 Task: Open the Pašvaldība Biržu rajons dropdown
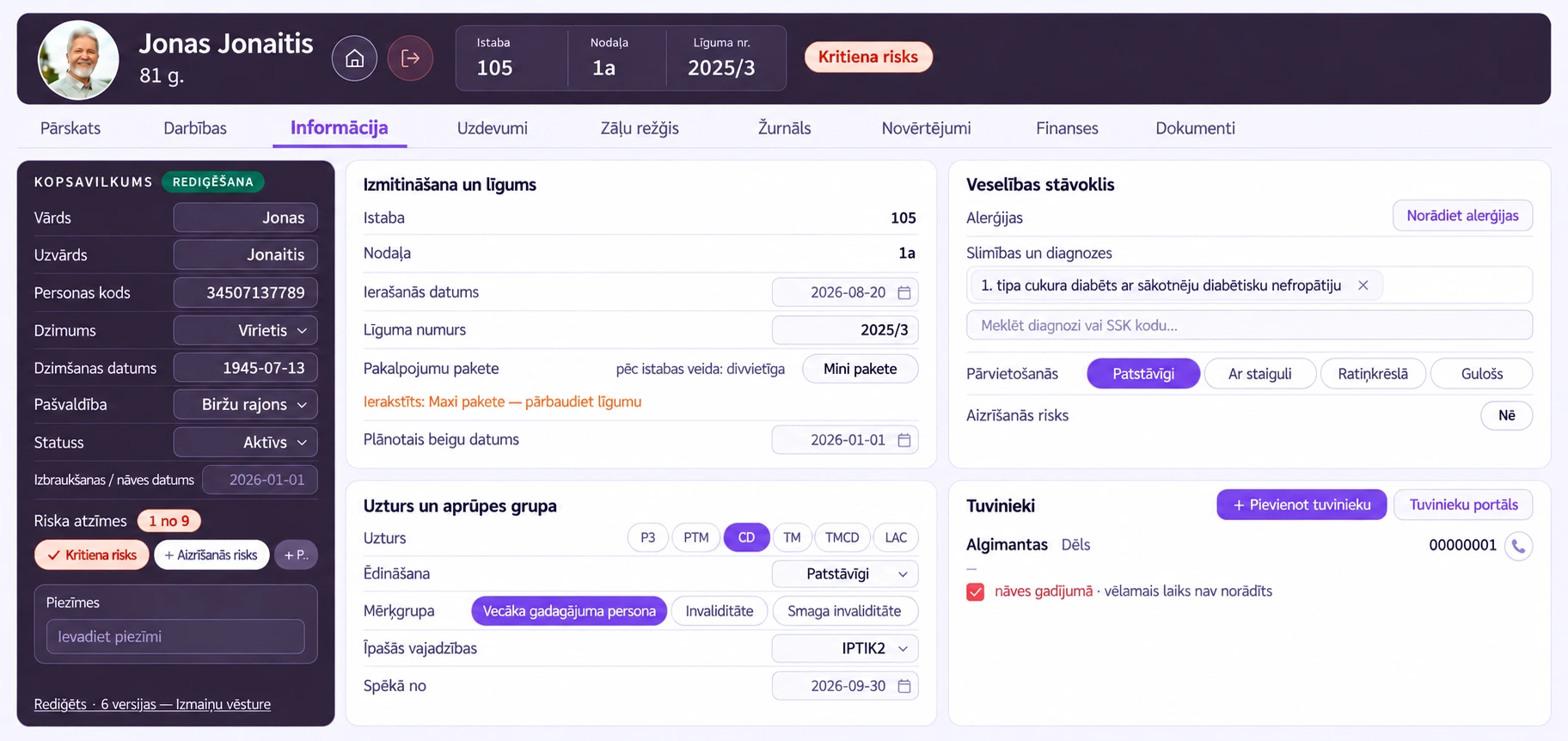246,405
